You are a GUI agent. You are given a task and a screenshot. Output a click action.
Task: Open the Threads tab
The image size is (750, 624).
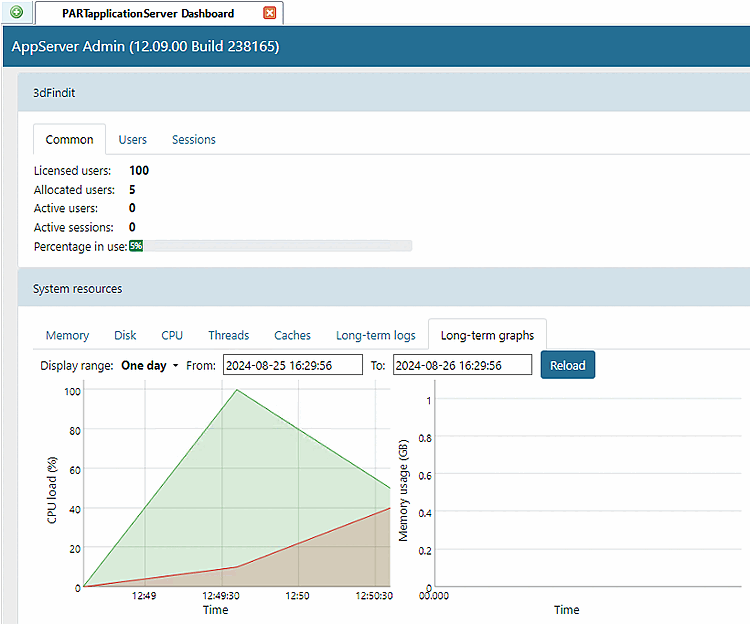pos(229,335)
